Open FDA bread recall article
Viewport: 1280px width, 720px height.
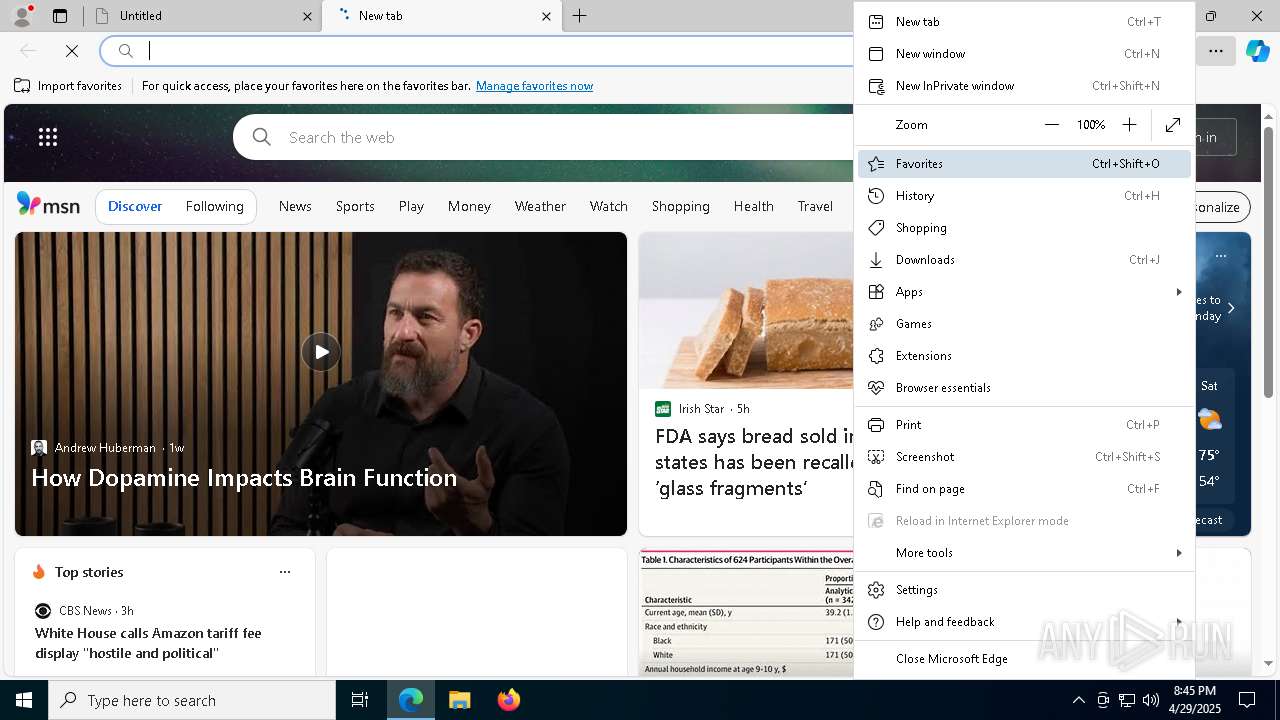point(754,462)
